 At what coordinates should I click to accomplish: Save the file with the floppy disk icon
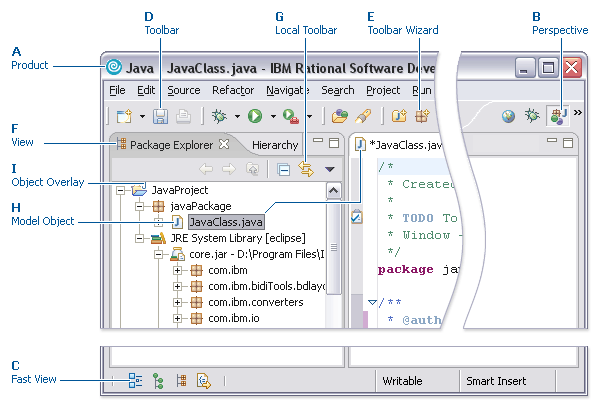click(160, 116)
